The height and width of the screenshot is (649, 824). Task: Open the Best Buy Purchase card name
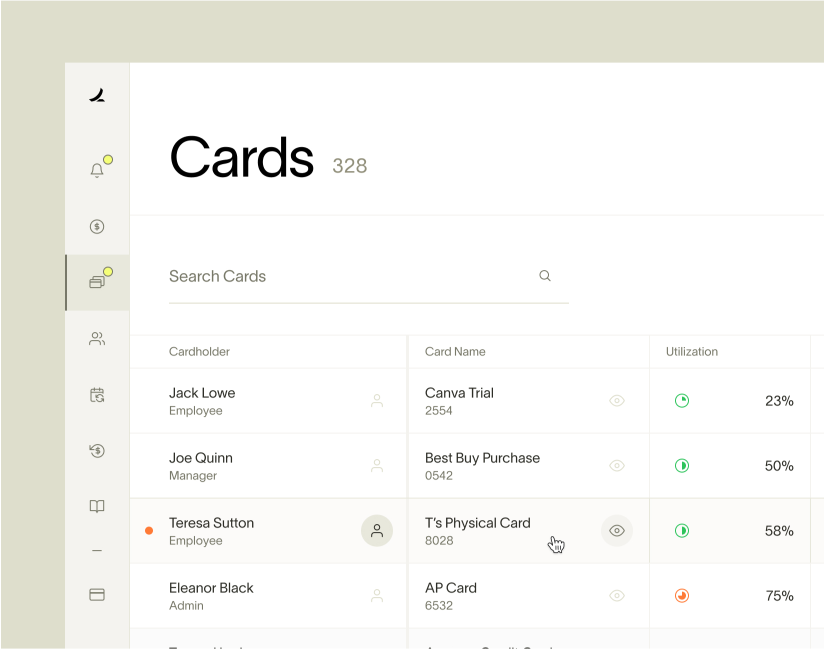[482, 458]
